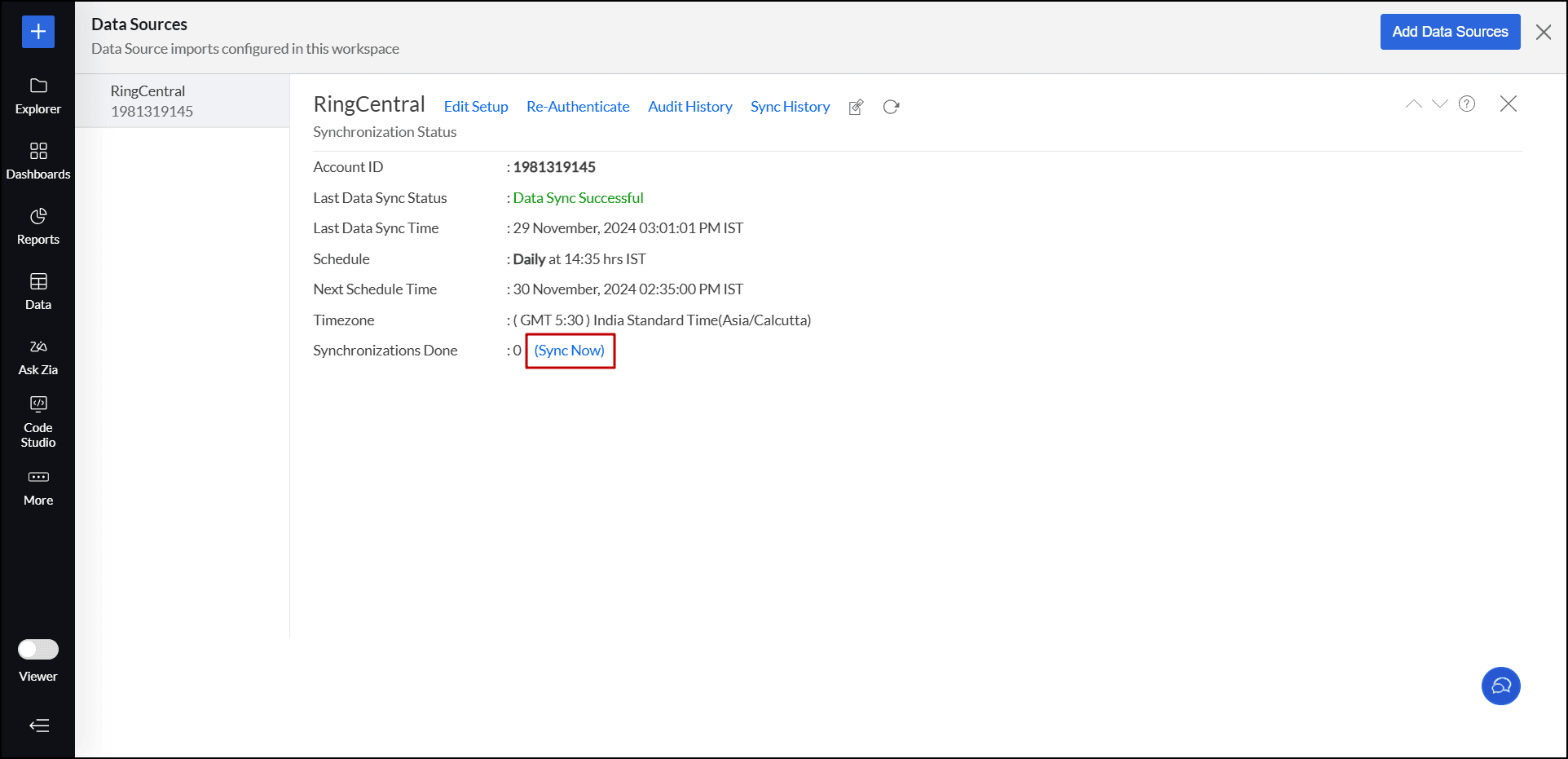This screenshot has width=1568, height=759.
Task: Open the Explorer panel in the sidebar
Action: pyautogui.click(x=37, y=96)
